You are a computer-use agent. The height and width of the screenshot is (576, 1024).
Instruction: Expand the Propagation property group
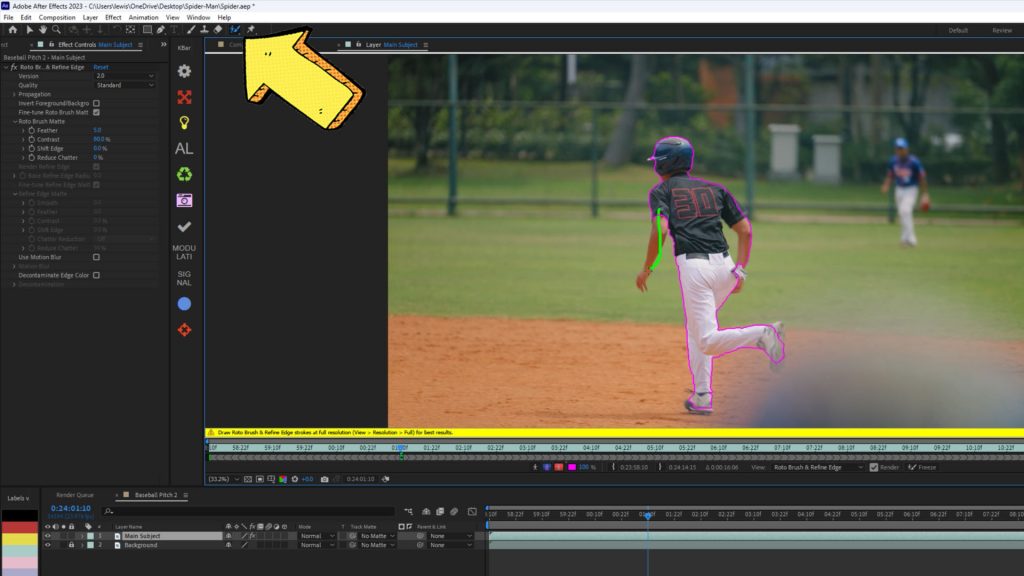tap(14, 95)
